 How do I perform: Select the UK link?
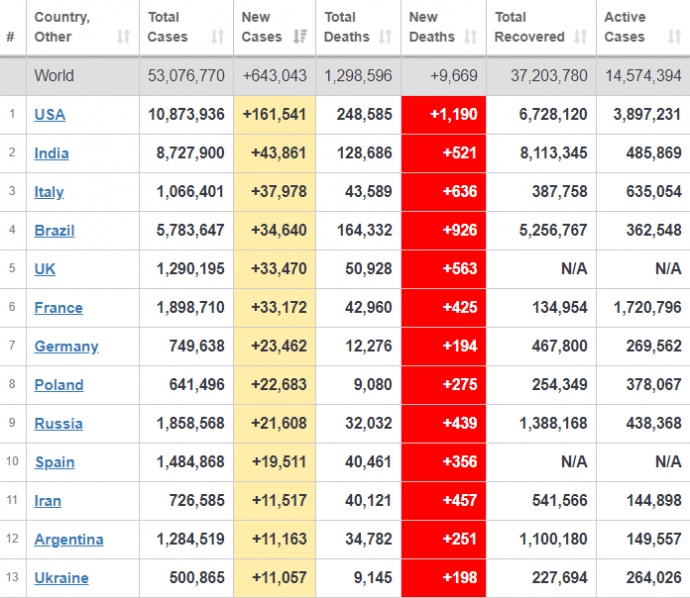[45, 269]
